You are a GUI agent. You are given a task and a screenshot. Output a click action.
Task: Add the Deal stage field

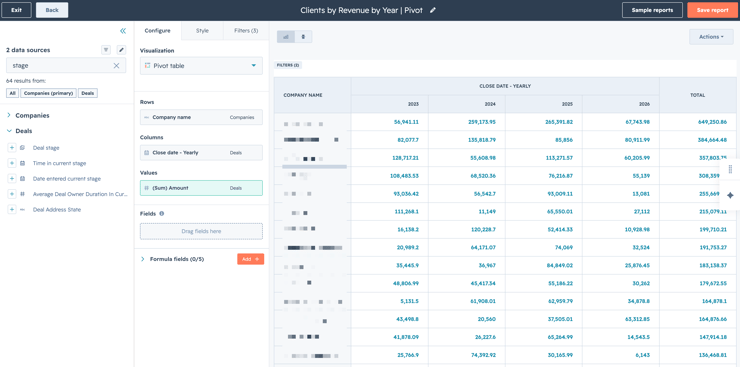click(12, 148)
